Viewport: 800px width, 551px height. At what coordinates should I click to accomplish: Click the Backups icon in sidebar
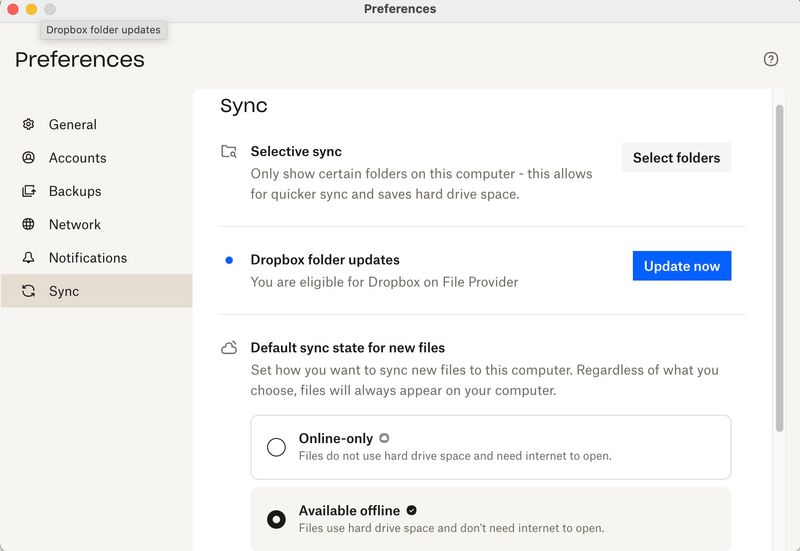click(x=28, y=191)
